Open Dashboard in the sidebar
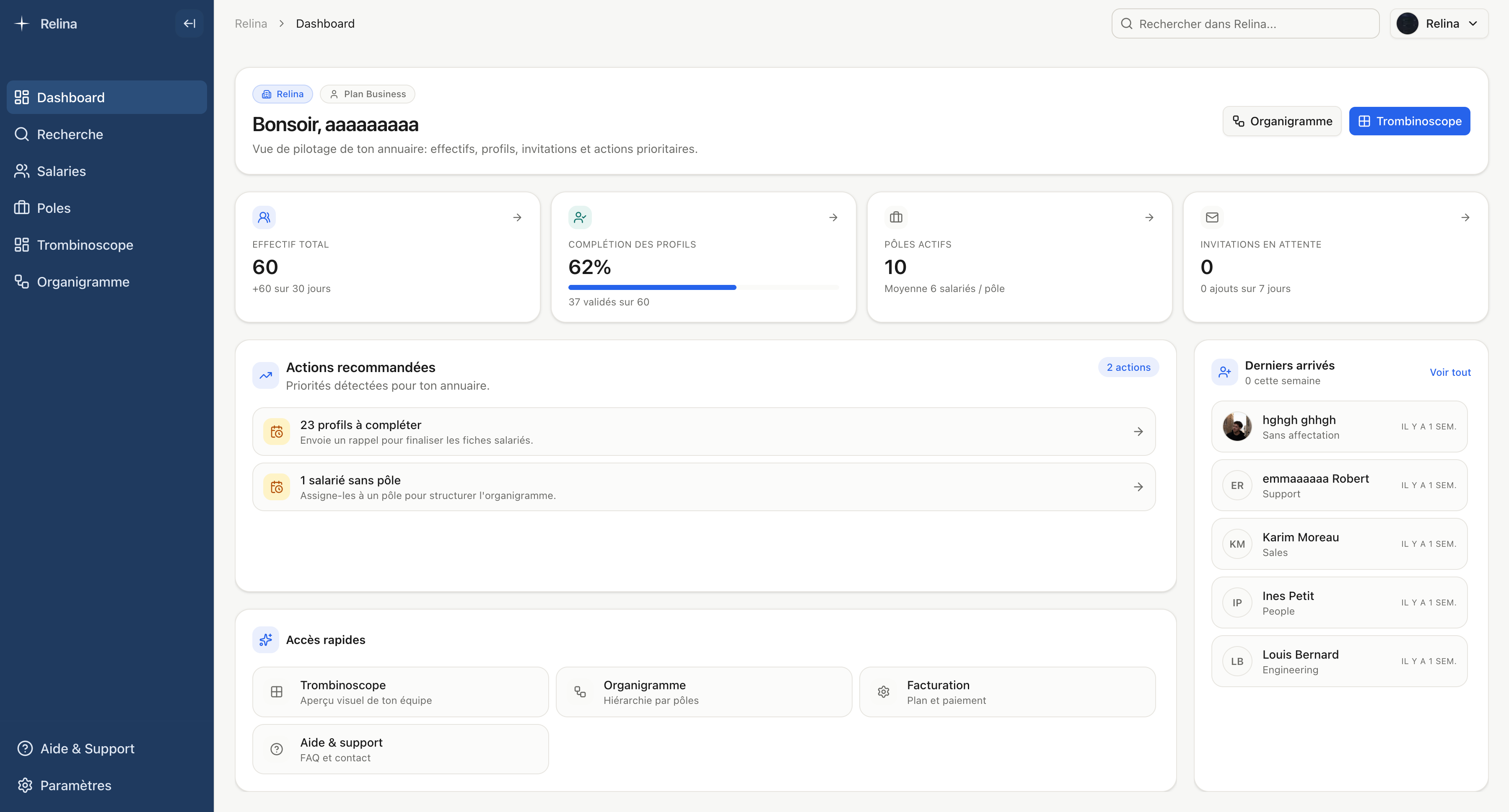The image size is (1509, 812). 106,97
